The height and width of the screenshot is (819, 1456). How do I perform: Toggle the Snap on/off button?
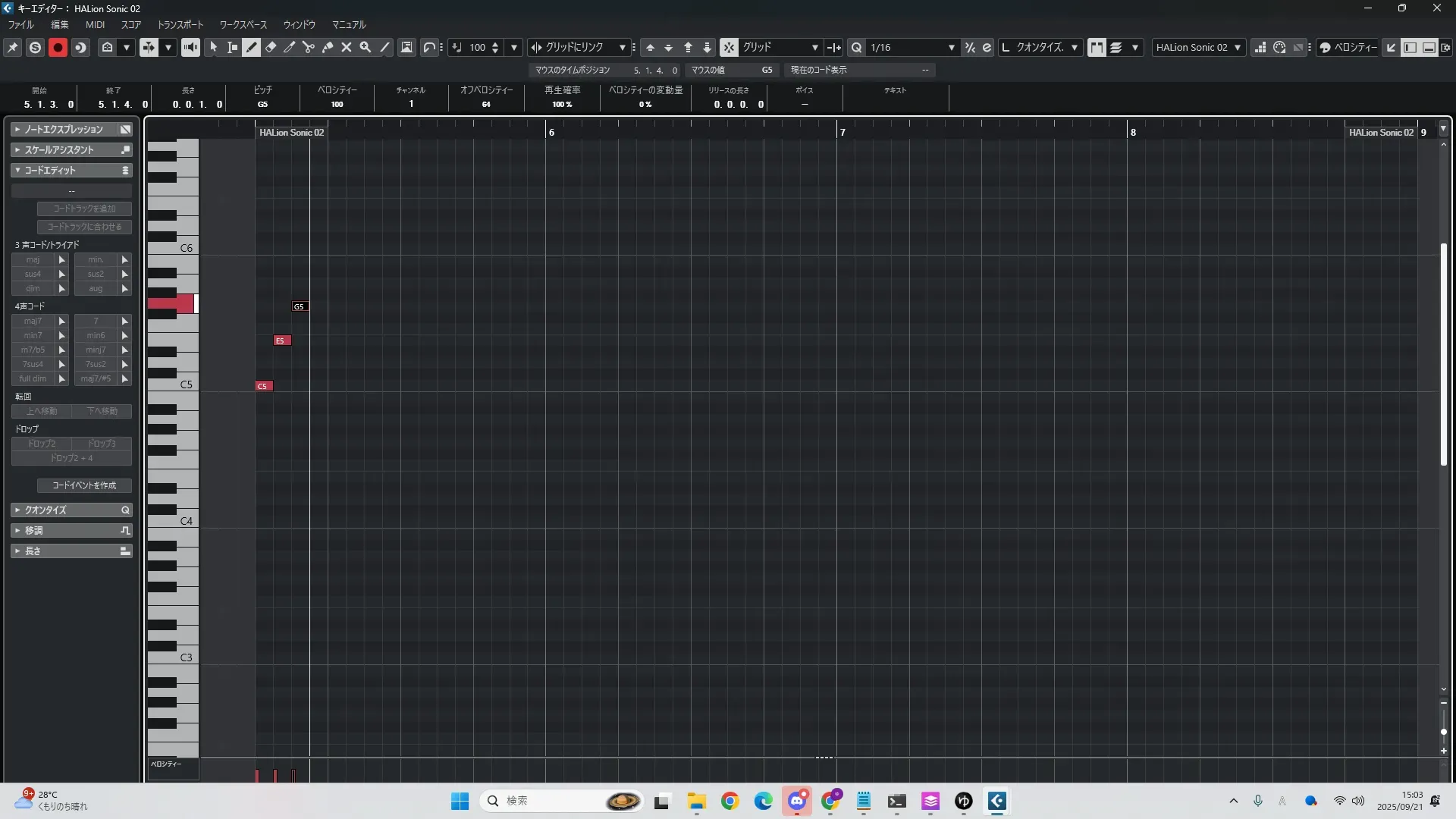pyautogui.click(x=729, y=48)
